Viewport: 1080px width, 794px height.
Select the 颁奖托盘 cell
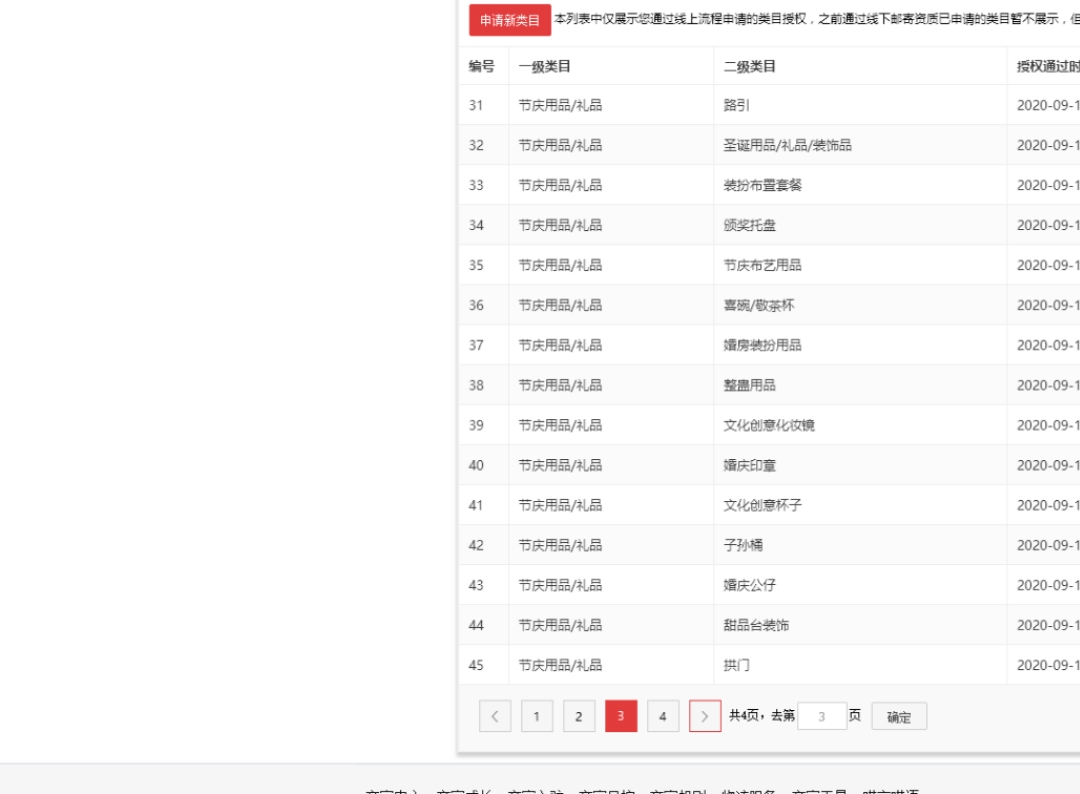(749, 225)
